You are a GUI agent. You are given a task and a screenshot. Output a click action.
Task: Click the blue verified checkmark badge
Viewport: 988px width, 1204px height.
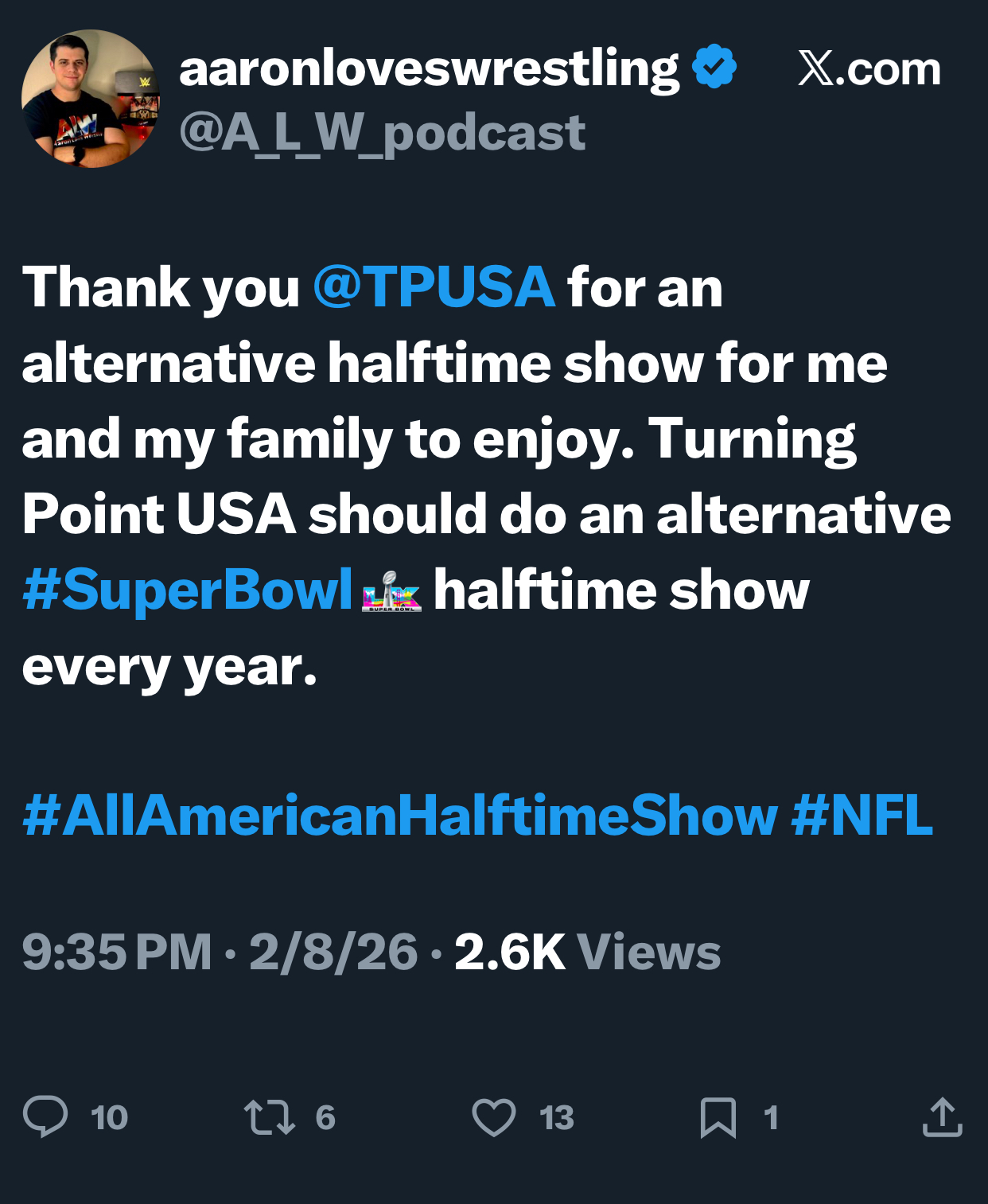714,67
